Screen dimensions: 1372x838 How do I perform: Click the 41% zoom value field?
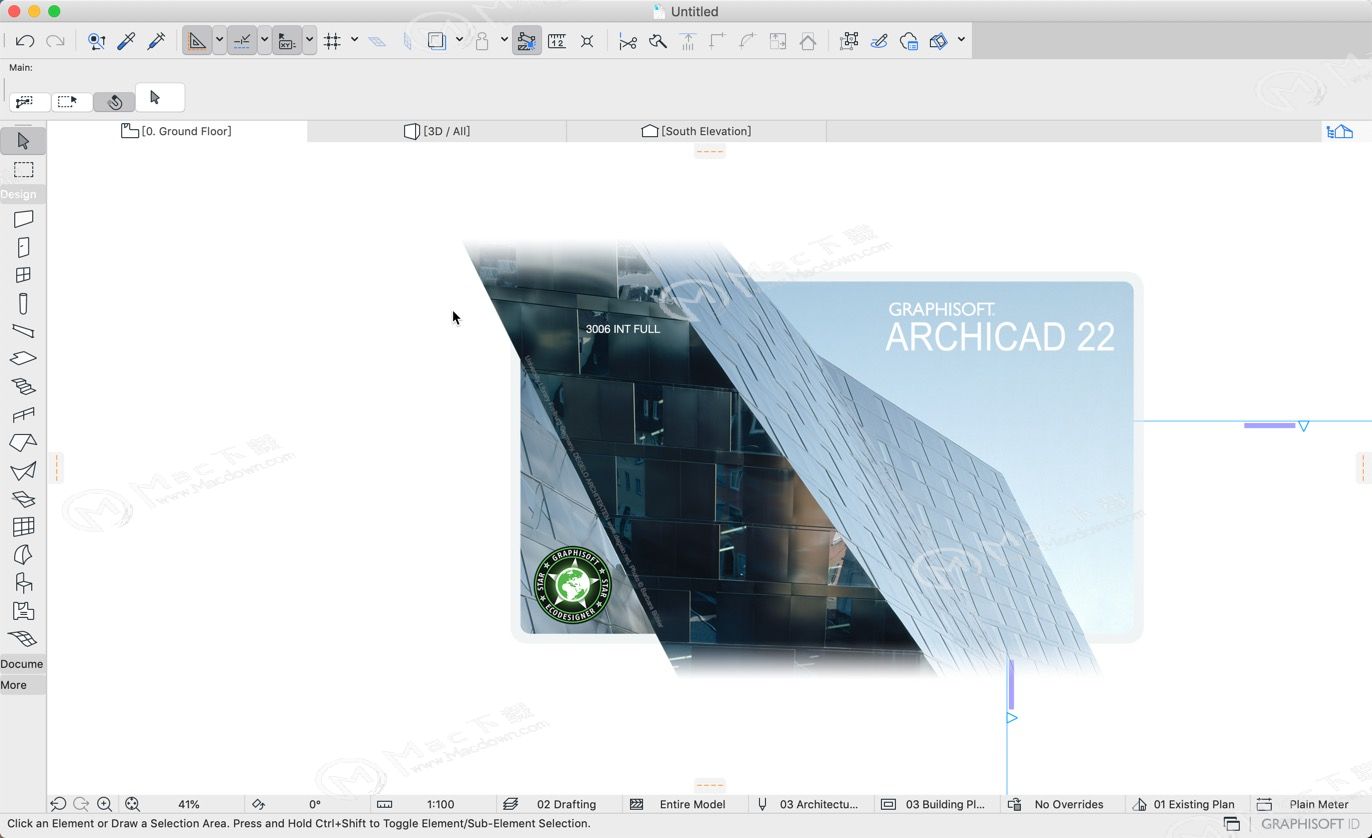pos(189,804)
